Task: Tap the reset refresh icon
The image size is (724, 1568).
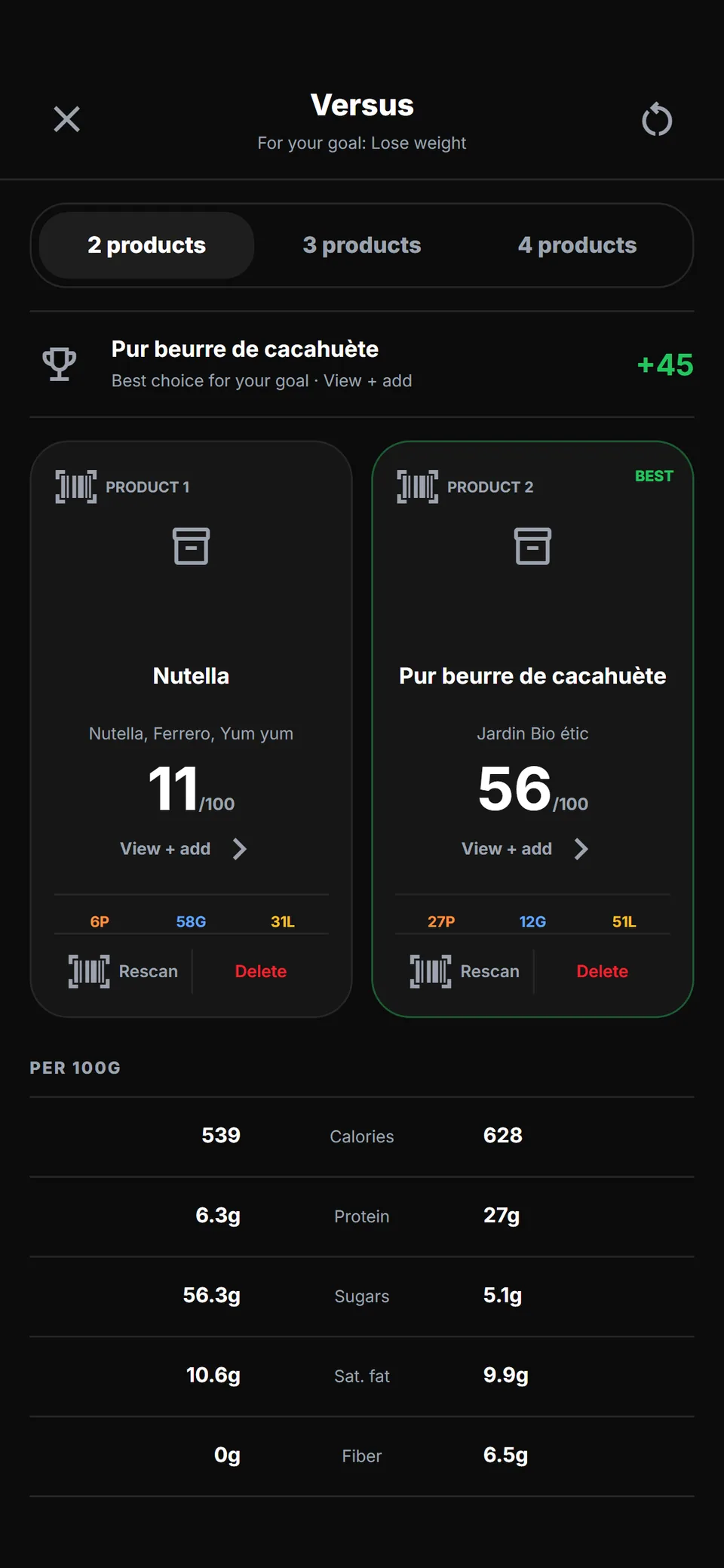Action: 657,119
